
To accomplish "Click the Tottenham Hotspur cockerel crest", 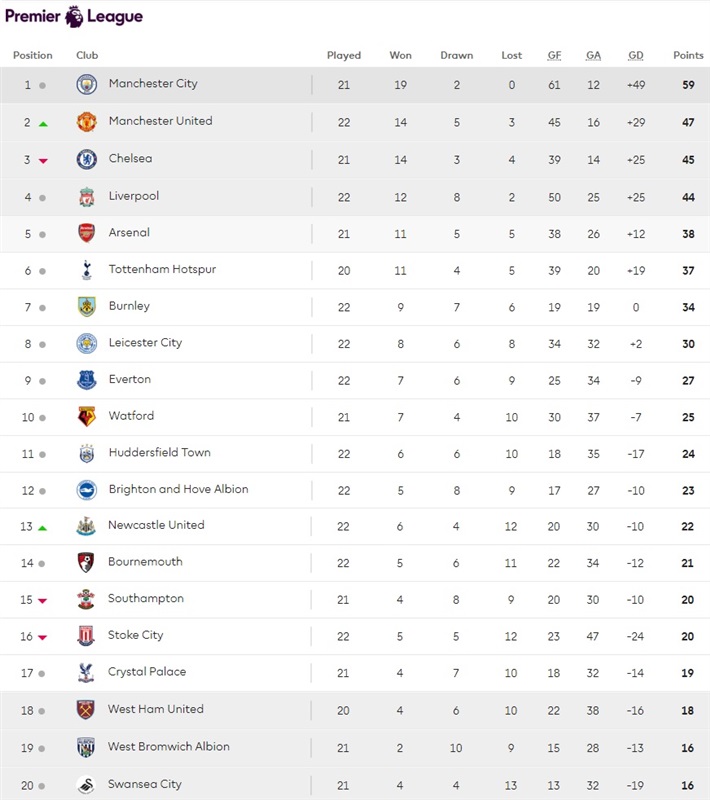I will 87,270.
